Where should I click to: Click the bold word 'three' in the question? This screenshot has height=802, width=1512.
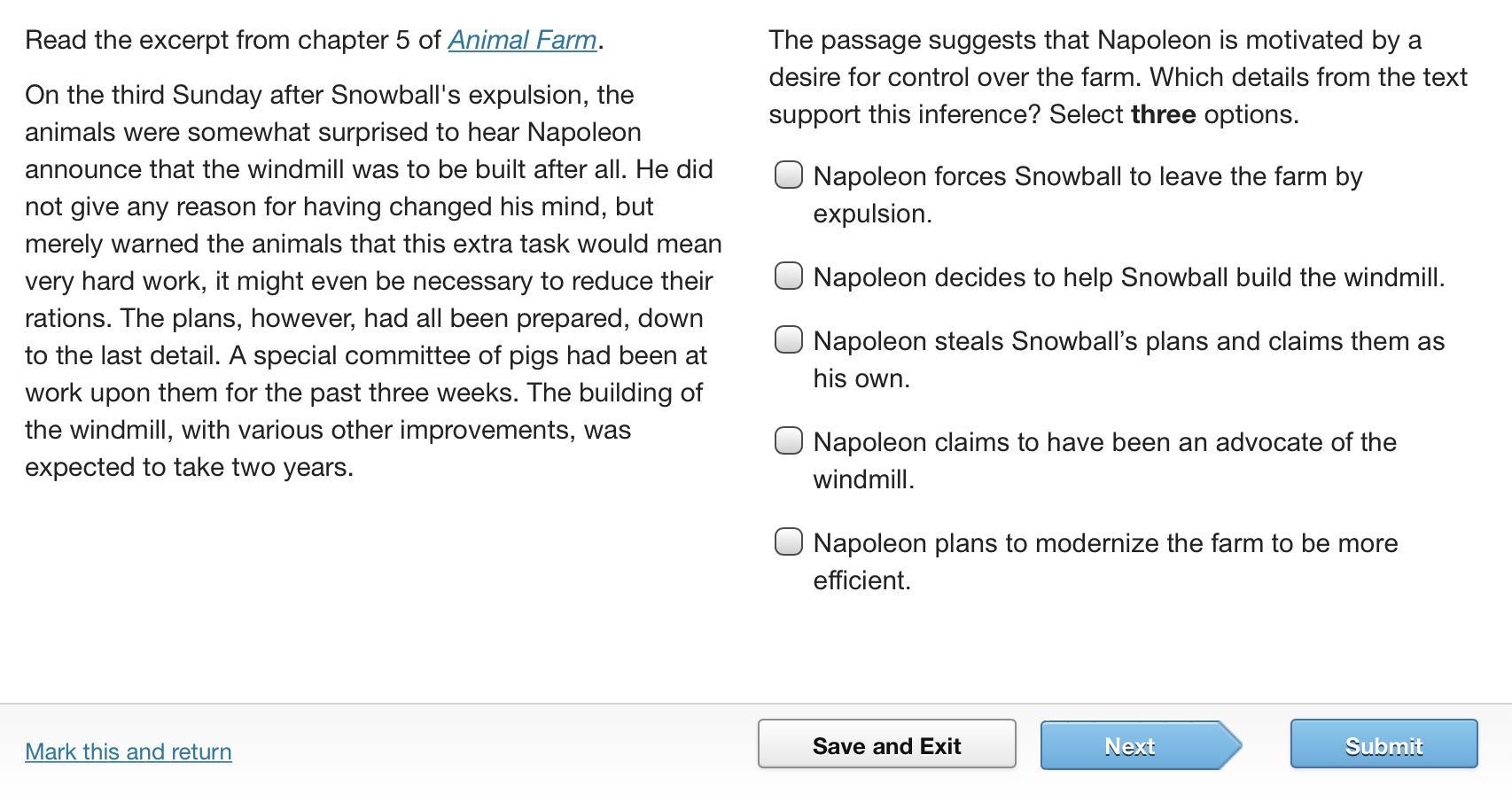(1163, 114)
